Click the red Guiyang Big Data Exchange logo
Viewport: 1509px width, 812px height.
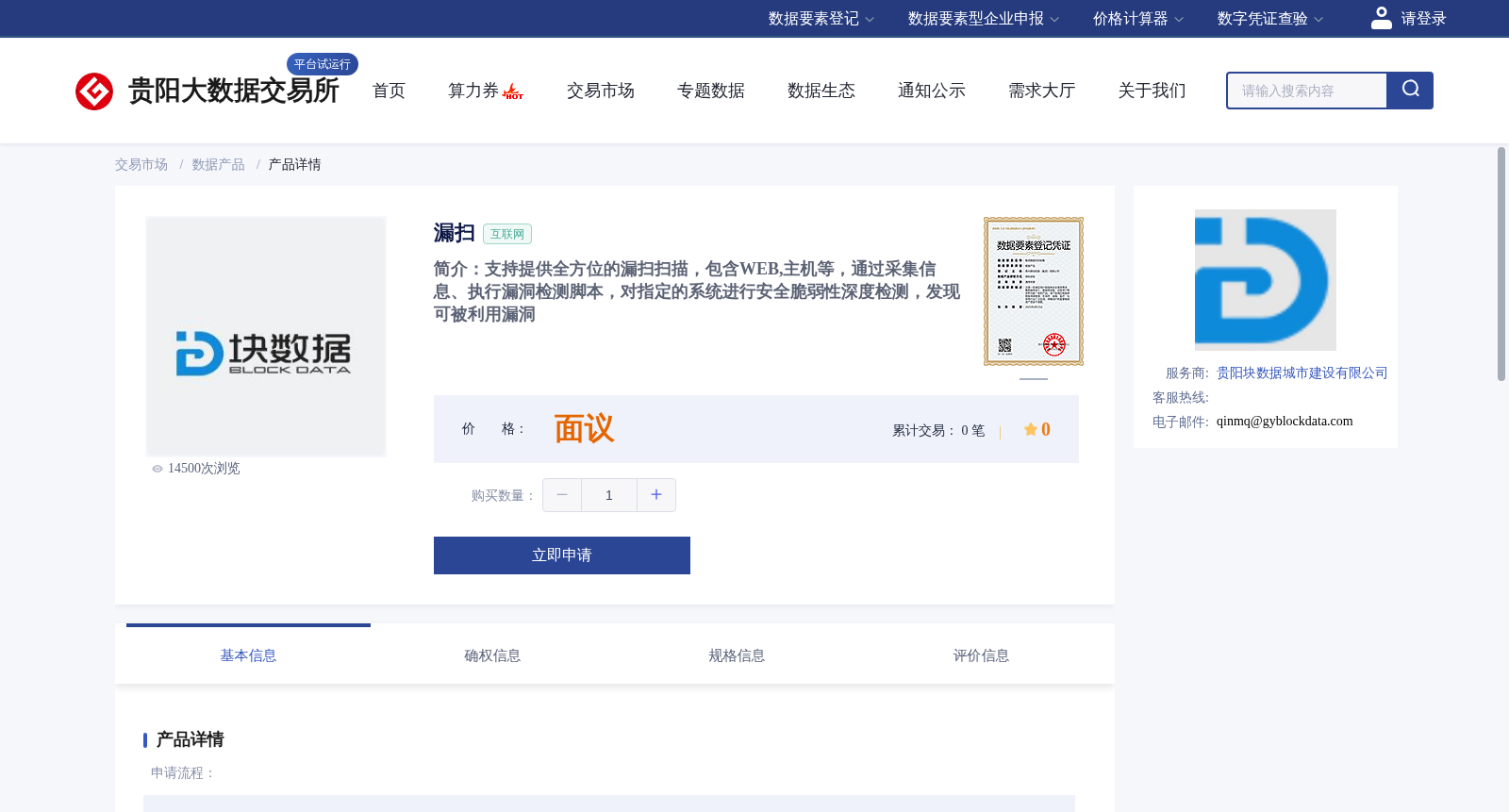94,91
